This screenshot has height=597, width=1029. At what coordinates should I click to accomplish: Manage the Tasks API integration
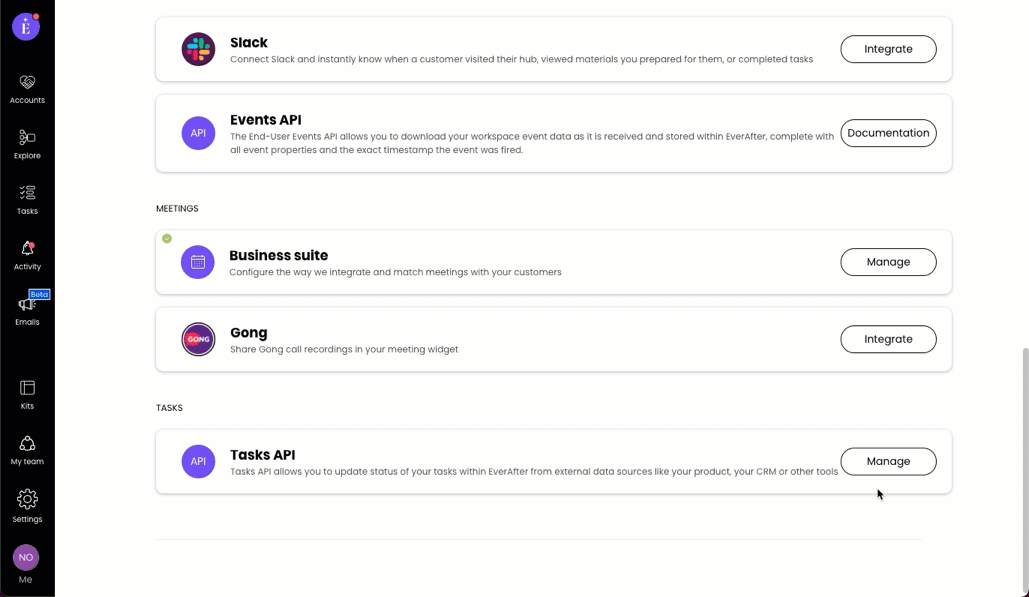click(888, 461)
